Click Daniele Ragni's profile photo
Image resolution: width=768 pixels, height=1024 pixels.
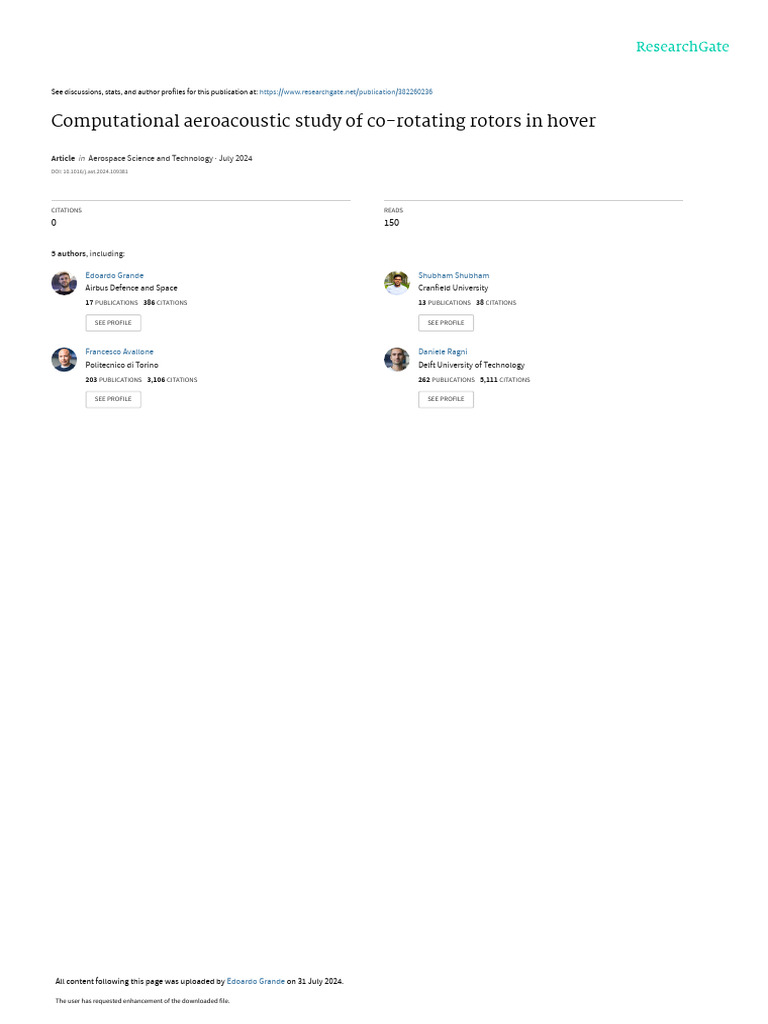point(397,360)
